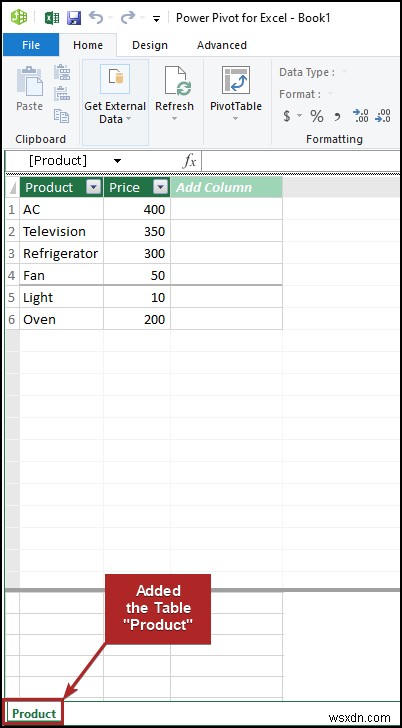Apply currency dollar format
This screenshot has width=402, height=728.
pyautogui.click(x=287, y=116)
